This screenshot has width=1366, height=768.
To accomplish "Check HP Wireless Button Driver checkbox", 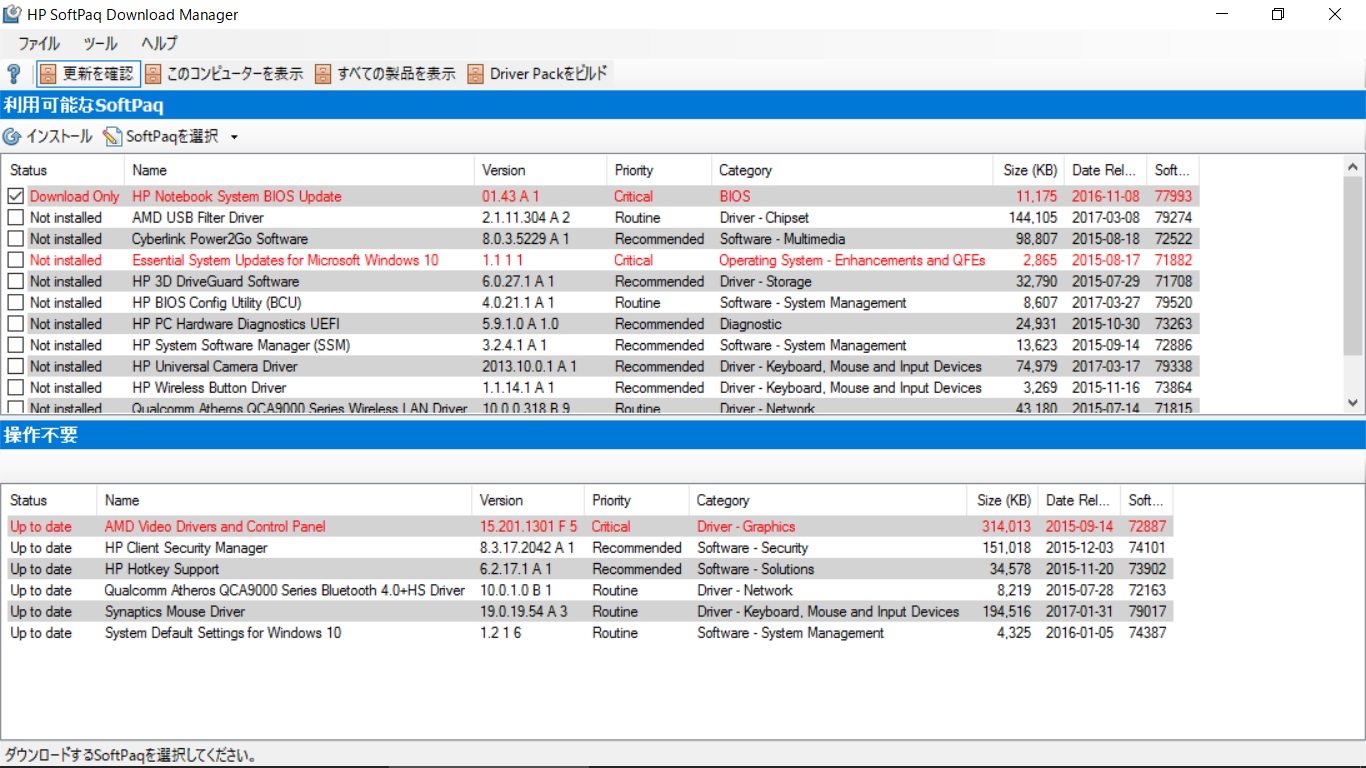I will tap(16, 388).
